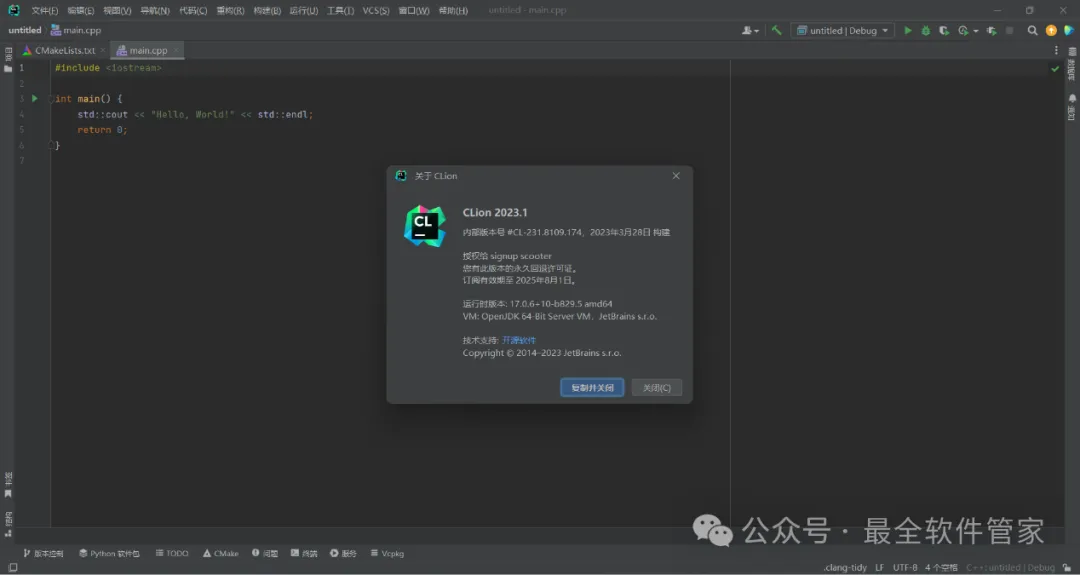Open the JetBrains Toolbox colorful icon
This screenshot has height=575, width=1080.
coord(1069,30)
